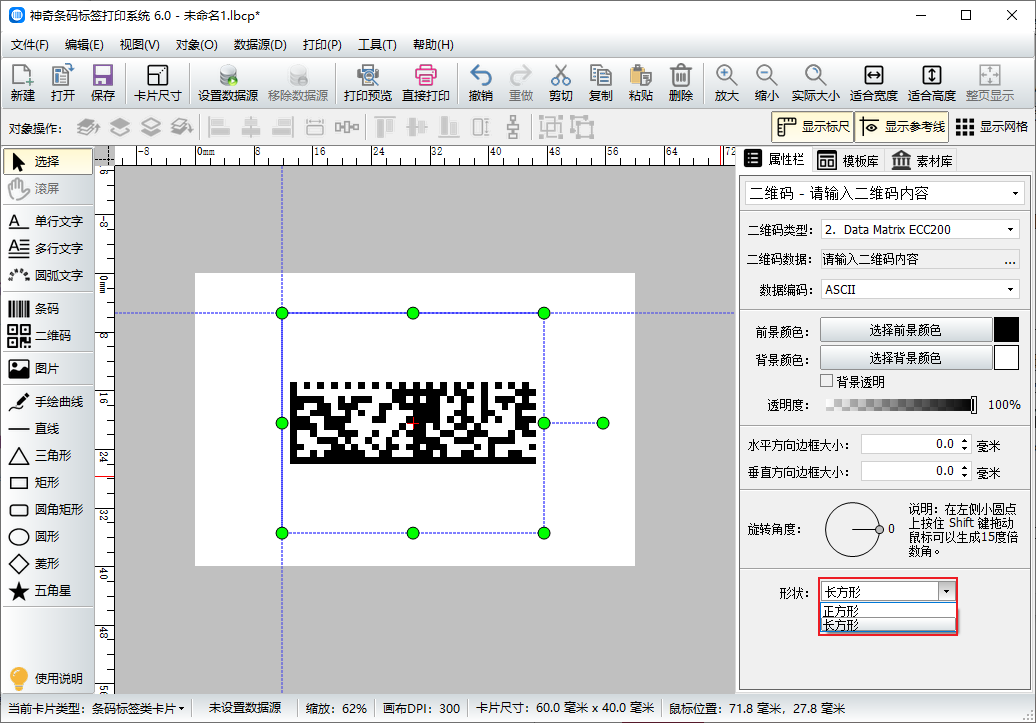
Task: Click the 透明度 opacity slider
Action: 901,404
